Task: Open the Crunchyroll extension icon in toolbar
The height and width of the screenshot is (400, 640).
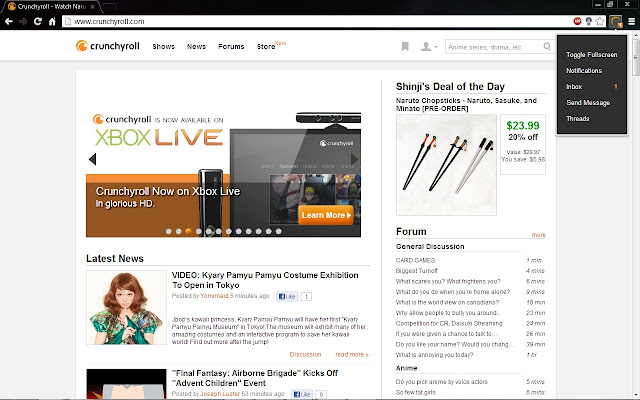Action: pos(616,21)
